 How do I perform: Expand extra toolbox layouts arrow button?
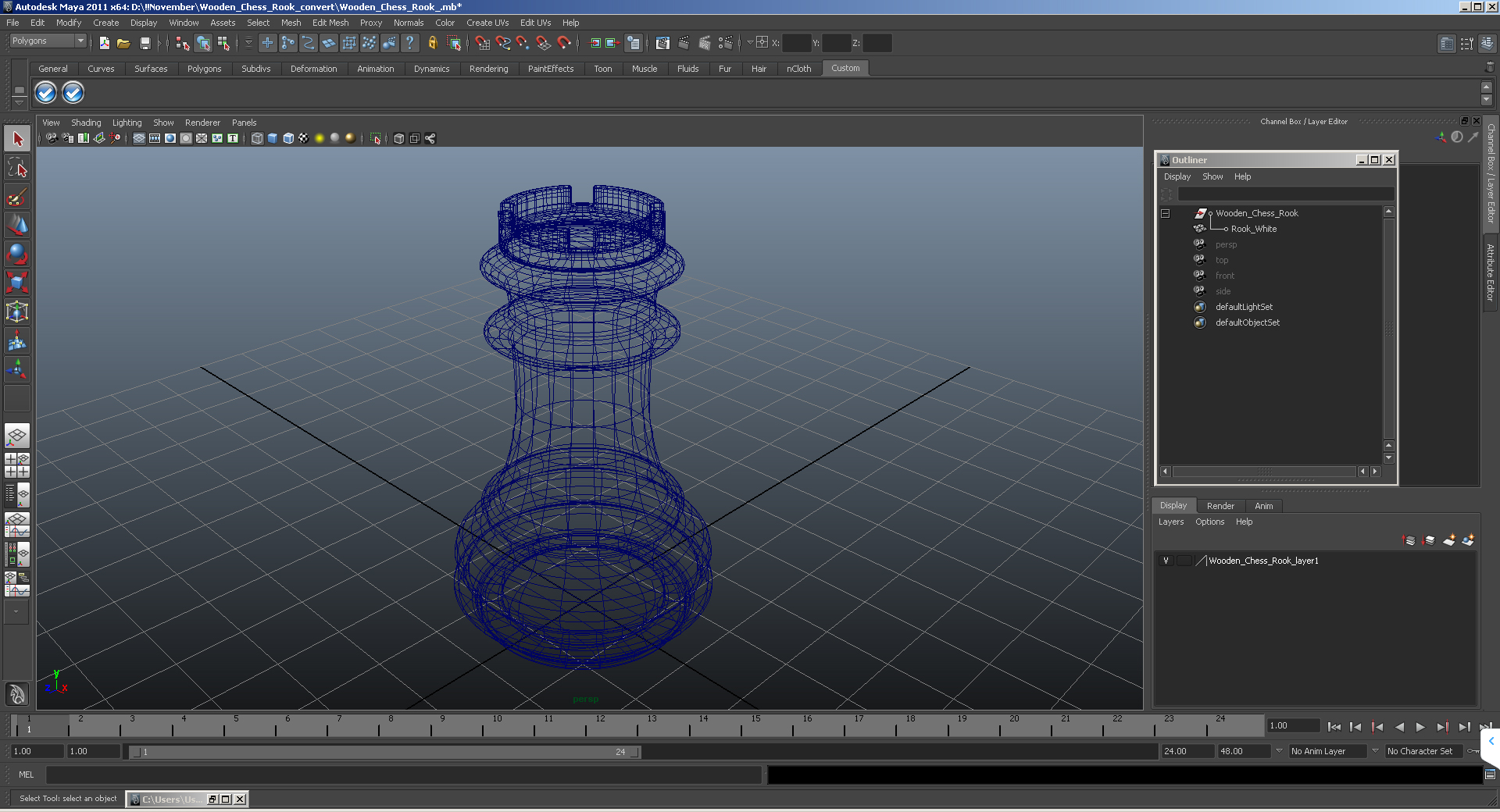tap(16, 612)
